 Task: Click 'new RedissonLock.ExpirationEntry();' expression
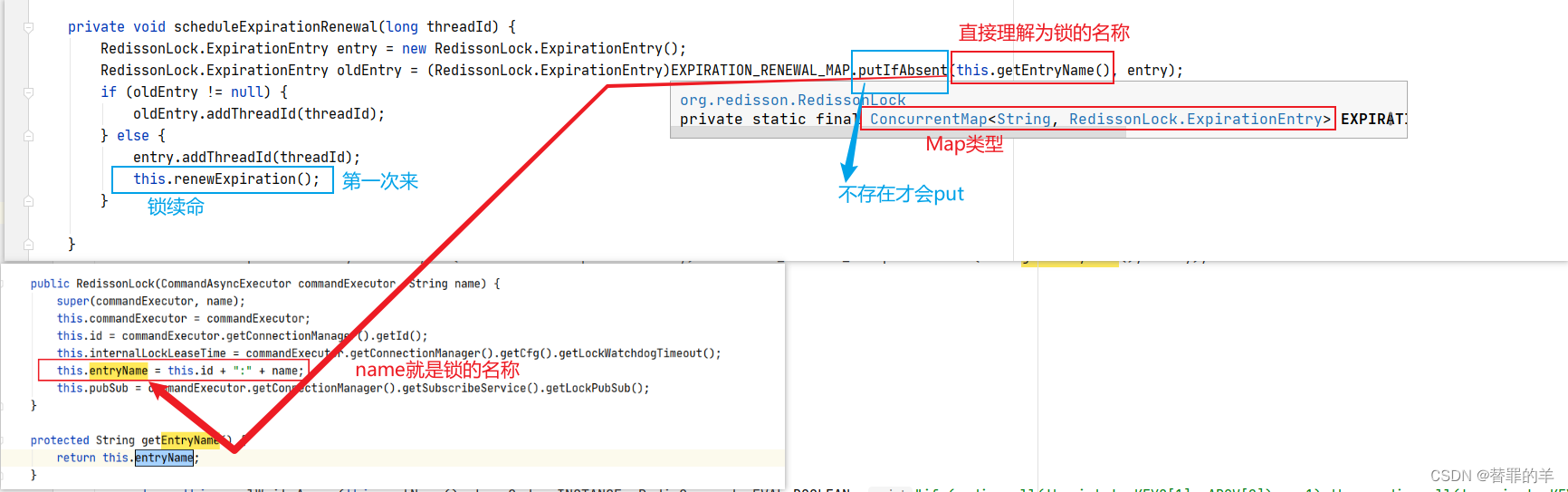pyautogui.click(x=544, y=49)
